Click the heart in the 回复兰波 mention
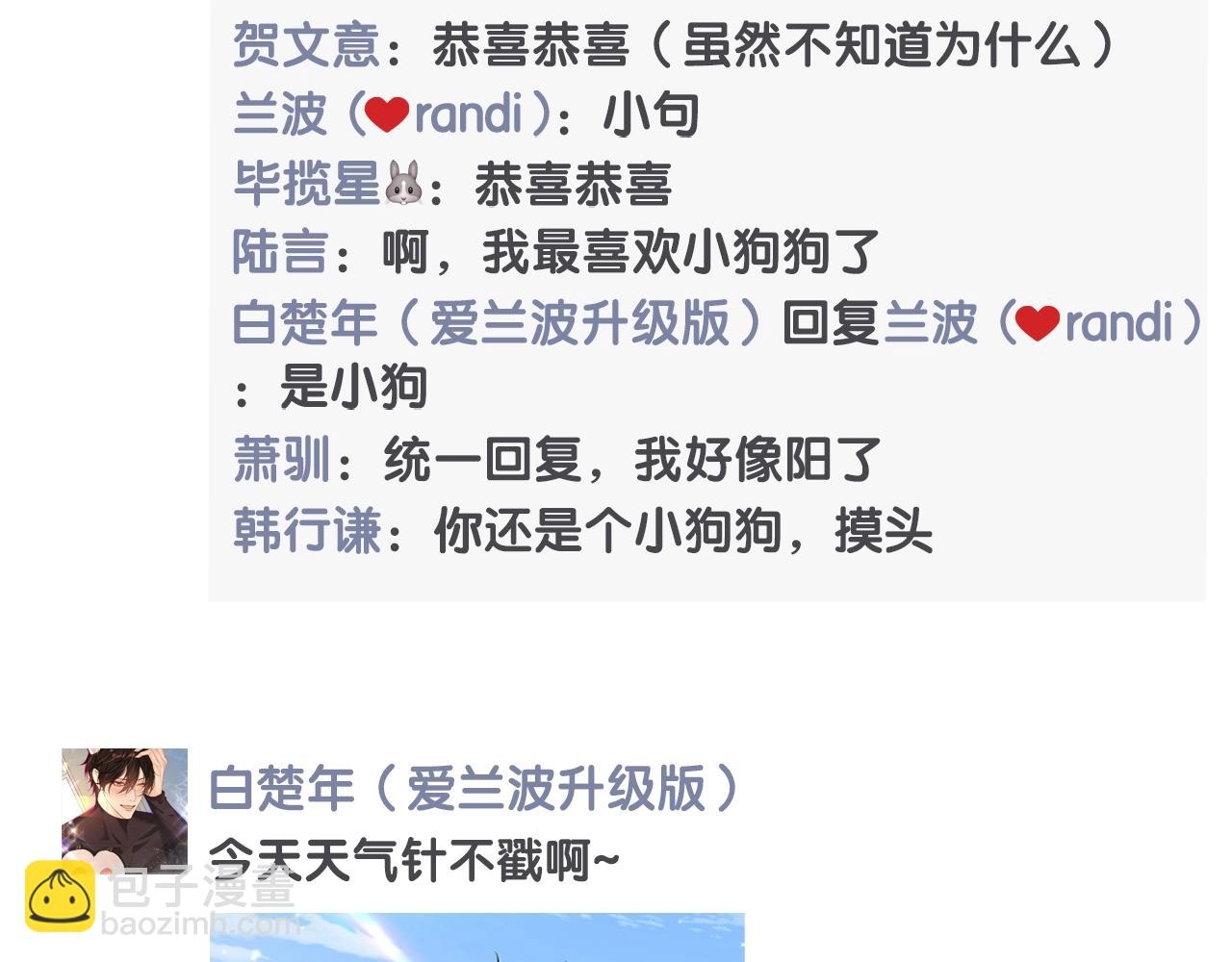1232x962 pixels. pyautogui.click(x=1038, y=323)
